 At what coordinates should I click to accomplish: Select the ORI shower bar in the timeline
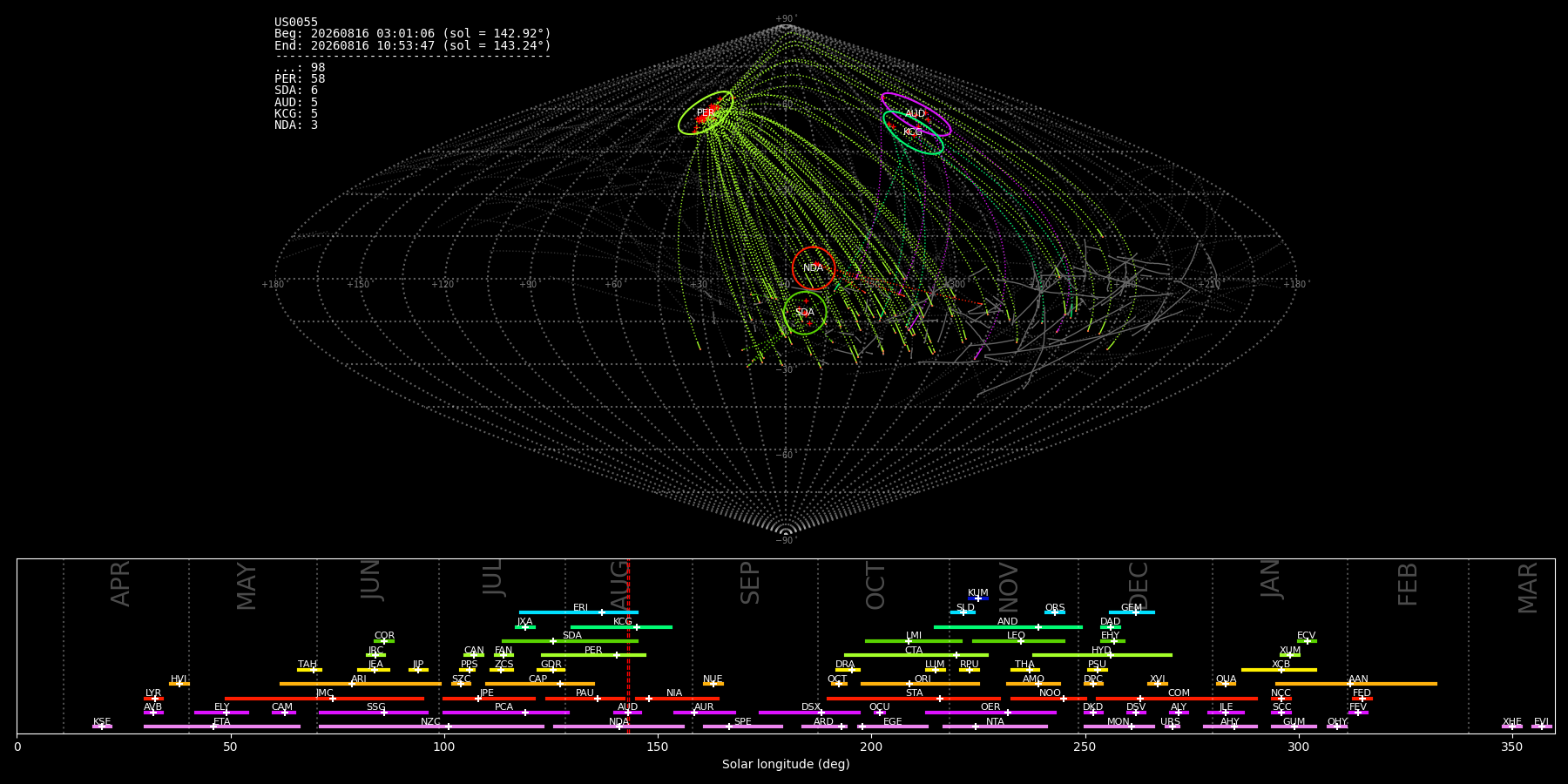(920, 684)
